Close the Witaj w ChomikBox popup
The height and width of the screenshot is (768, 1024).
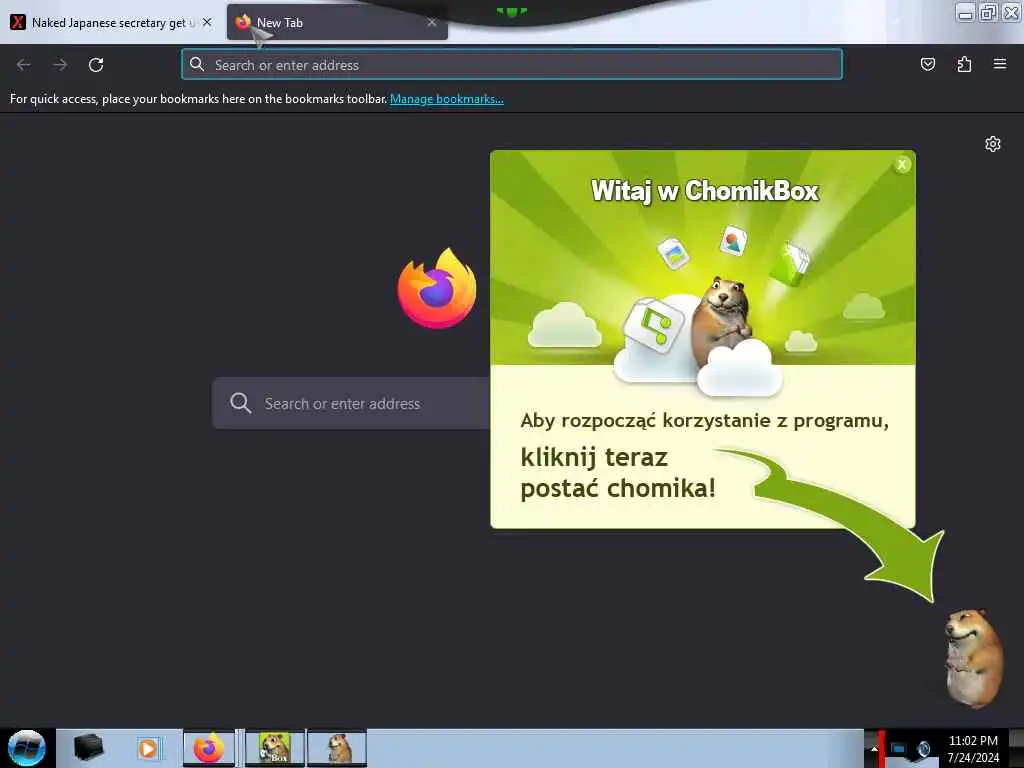(902, 165)
